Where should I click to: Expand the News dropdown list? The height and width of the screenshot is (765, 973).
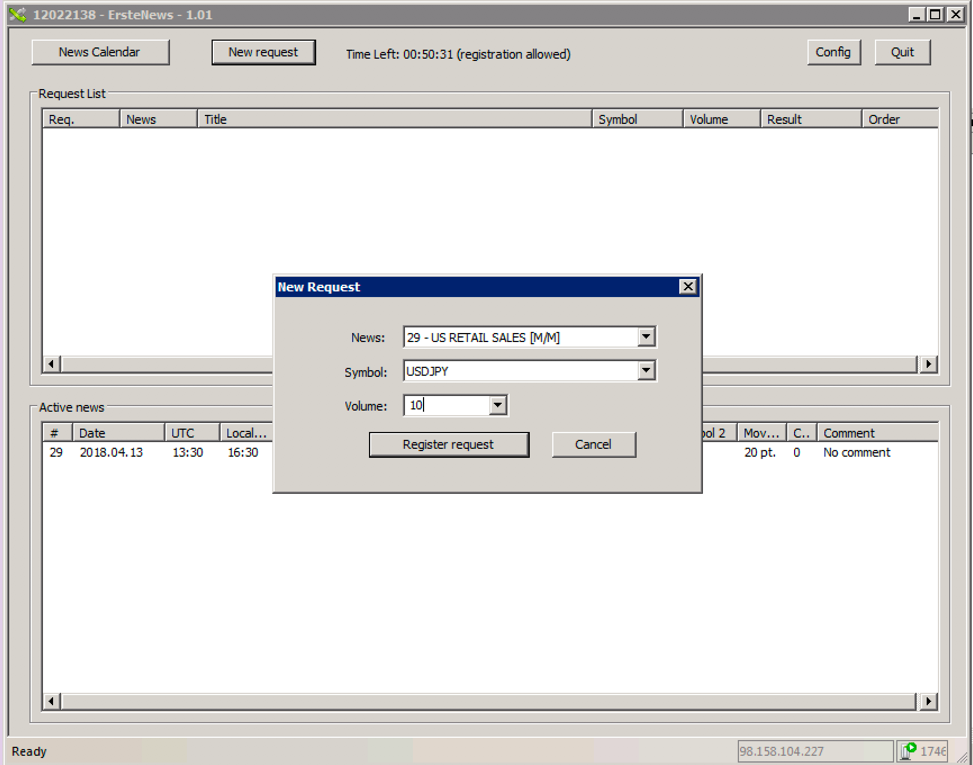point(646,338)
